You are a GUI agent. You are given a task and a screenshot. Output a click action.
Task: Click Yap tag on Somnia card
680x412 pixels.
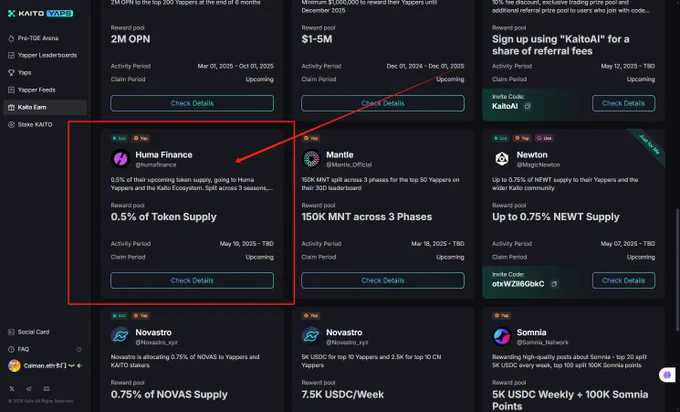(x=501, y=316)
